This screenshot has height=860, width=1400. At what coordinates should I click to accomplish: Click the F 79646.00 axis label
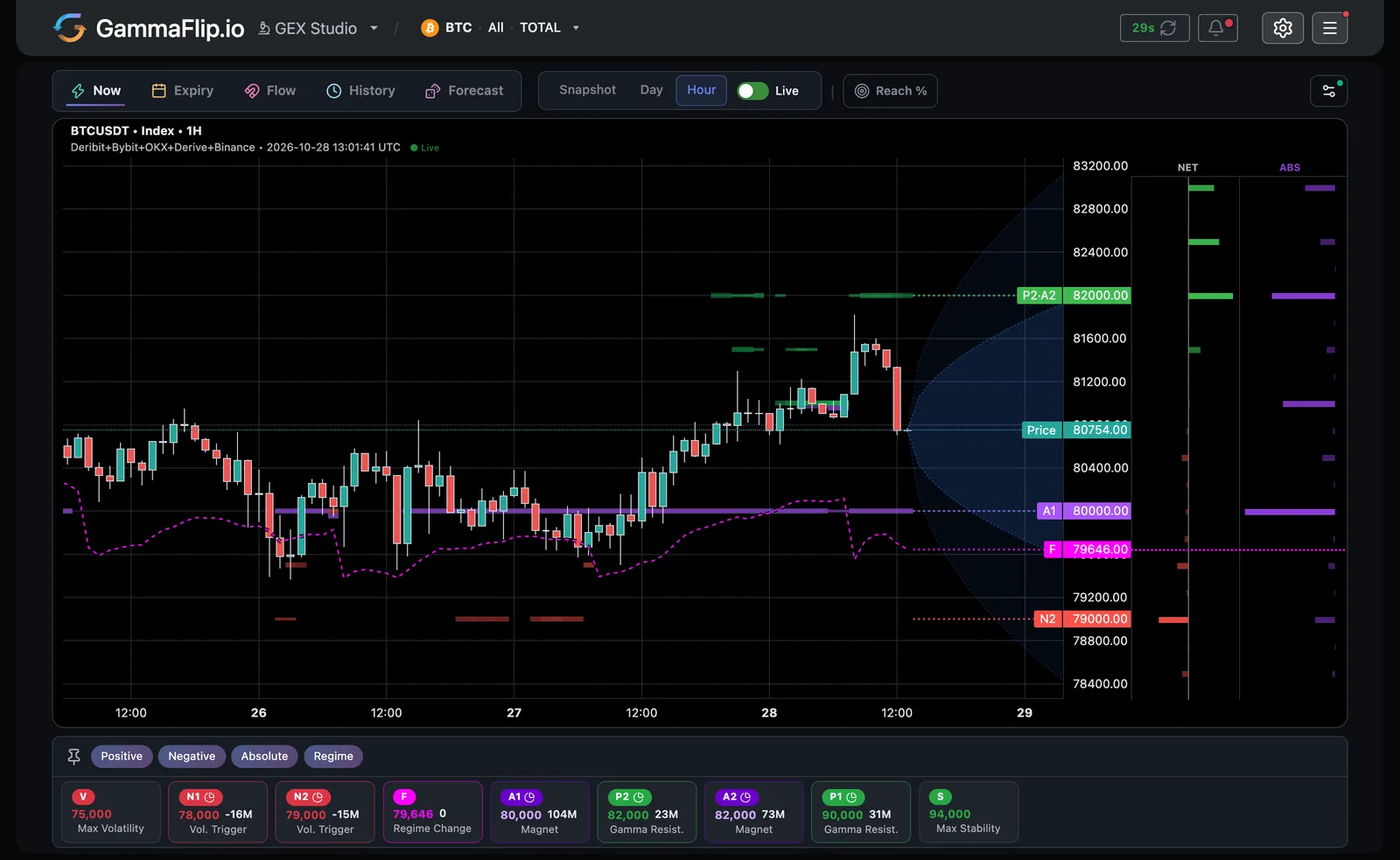click(1087, 549)
